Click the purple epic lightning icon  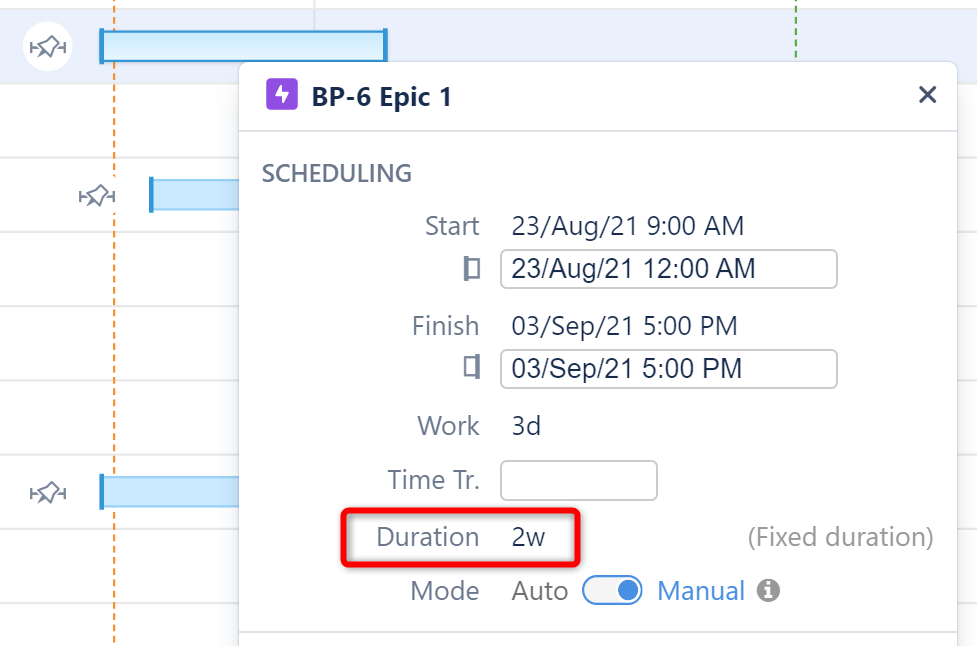282,95
